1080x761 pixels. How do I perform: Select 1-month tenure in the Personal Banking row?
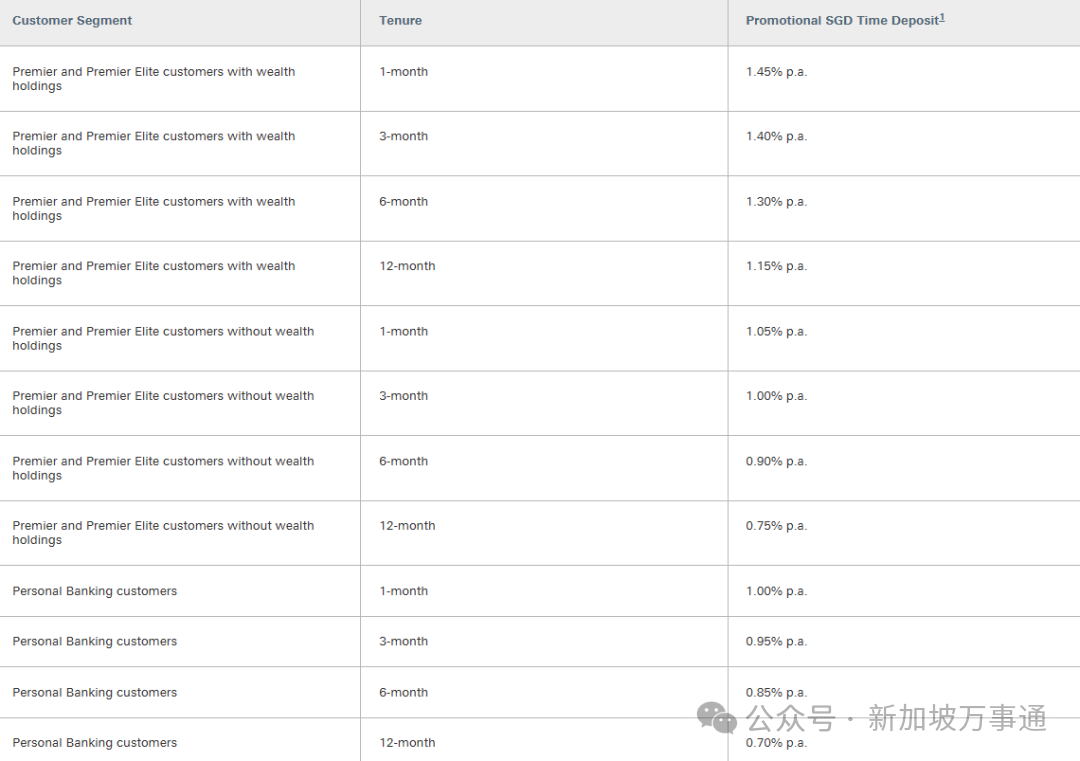click(x=404, y=591)
